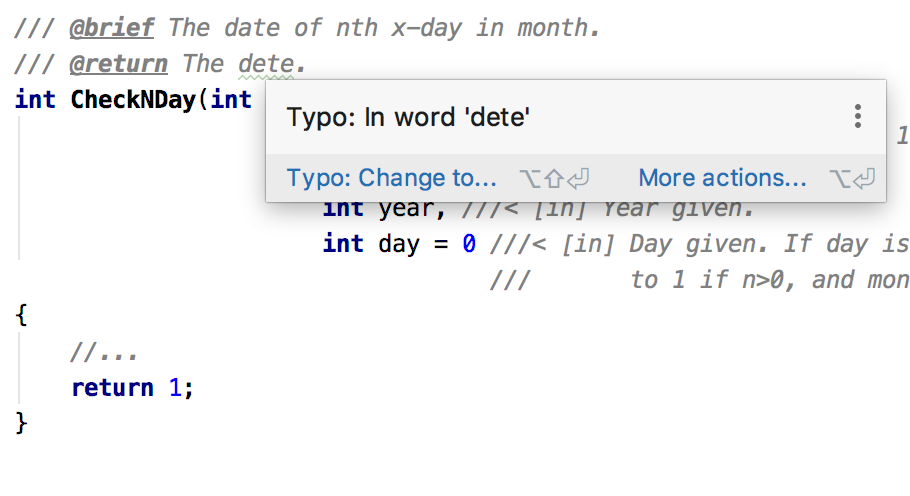Viewport: 910px width, 496px height.
Task: Click the 'return' keyword in the function body
Action: [112, 388]
